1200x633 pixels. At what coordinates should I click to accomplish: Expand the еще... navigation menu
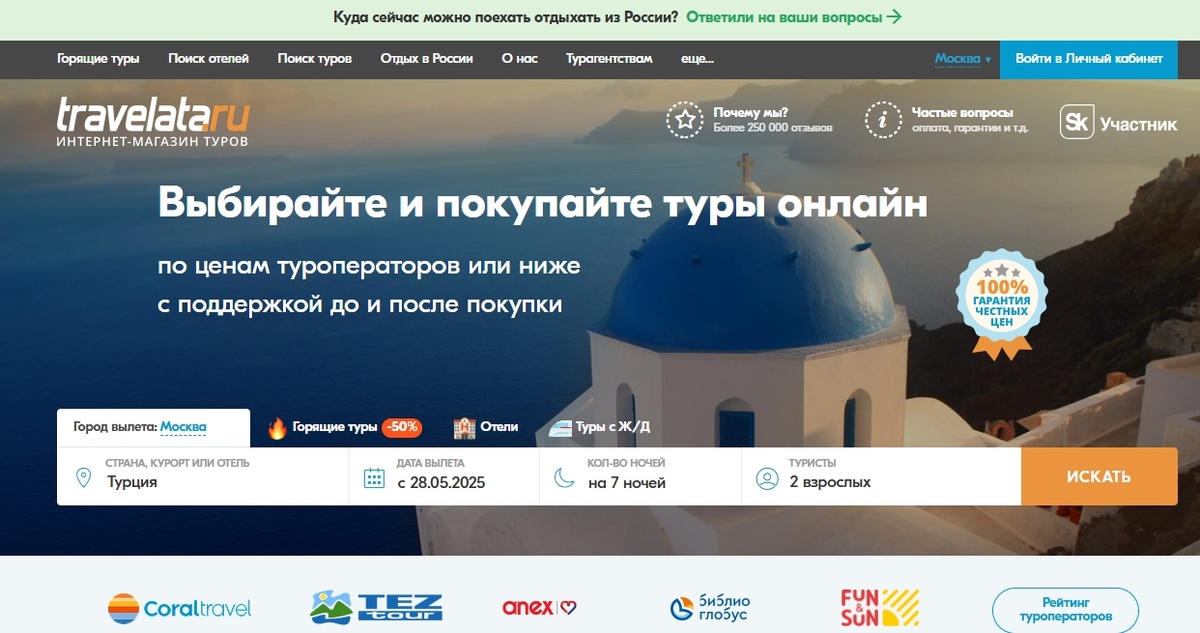click(697, 59)
